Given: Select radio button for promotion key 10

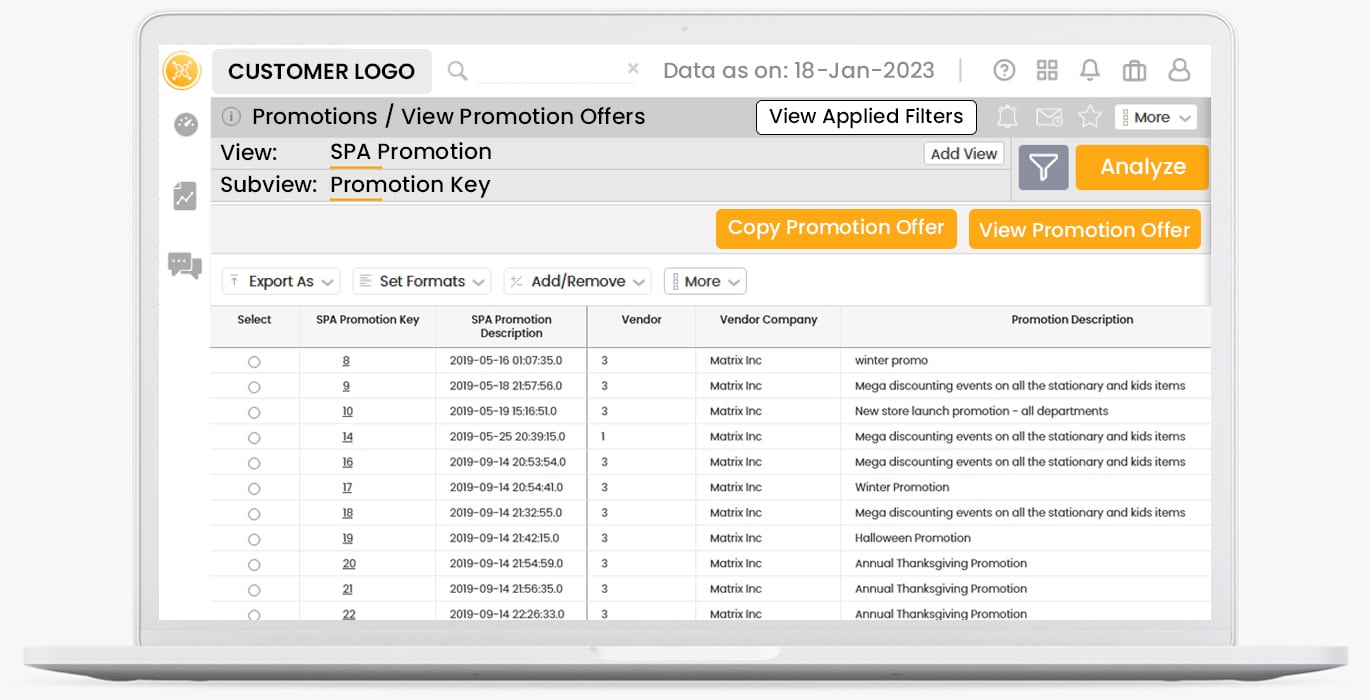Looking at the screenshot, I should [x=254, y=412].
